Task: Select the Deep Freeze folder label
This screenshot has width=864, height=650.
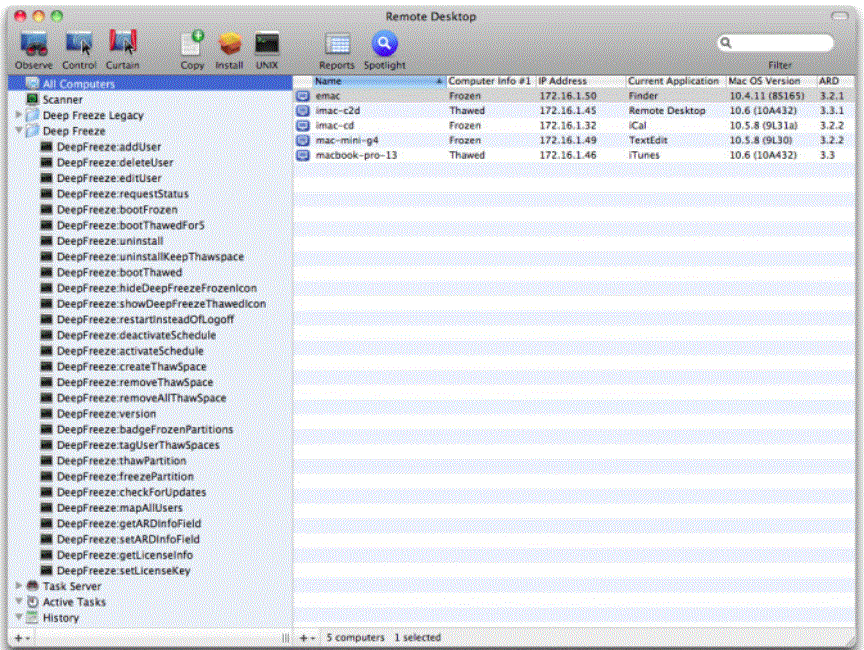Action: coord(74,131)
